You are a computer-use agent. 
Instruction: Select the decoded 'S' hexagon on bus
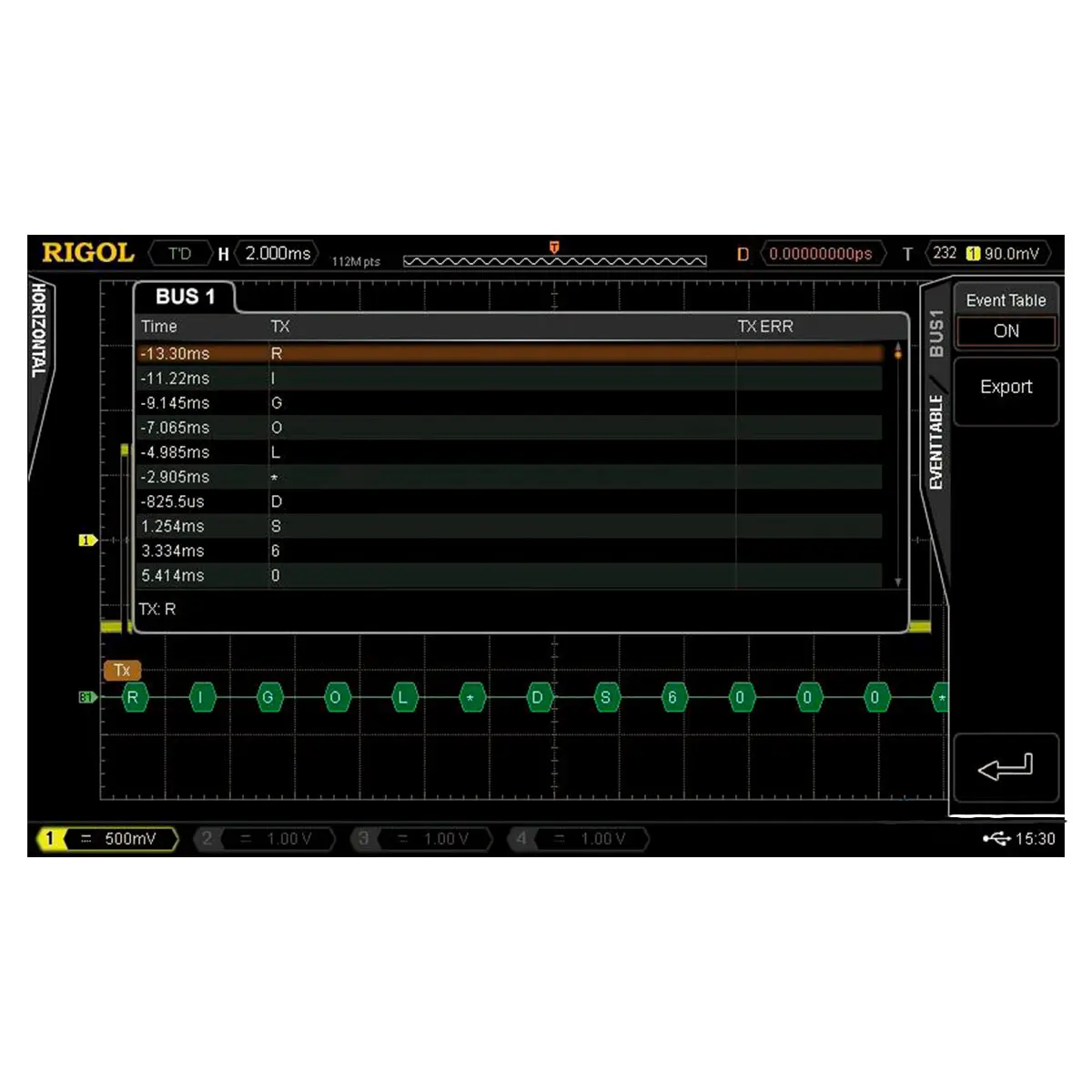click(x=605, y=698)
